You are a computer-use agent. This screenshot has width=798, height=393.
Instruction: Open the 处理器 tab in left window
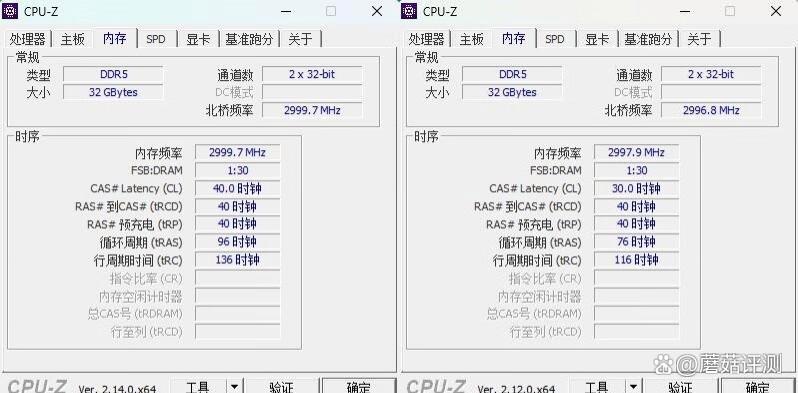28,39
